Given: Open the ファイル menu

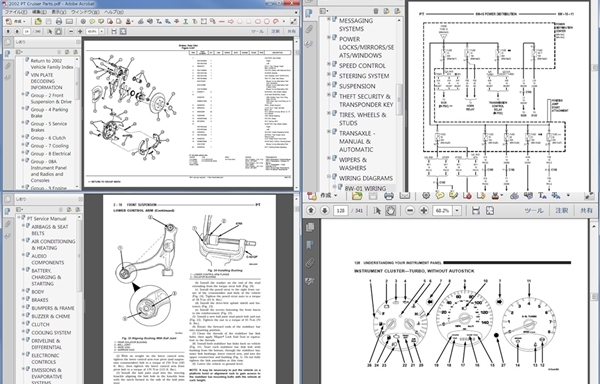Looking at the screenshot, I should click(x=15, y=12).
